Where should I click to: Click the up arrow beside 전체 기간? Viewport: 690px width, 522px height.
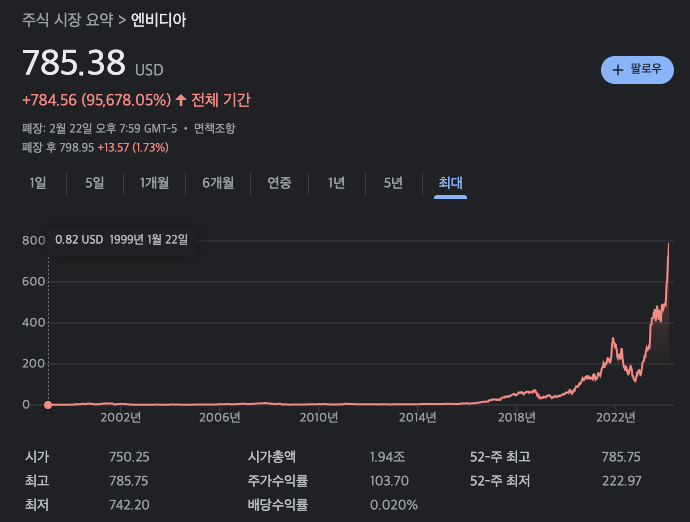[181, 100]
